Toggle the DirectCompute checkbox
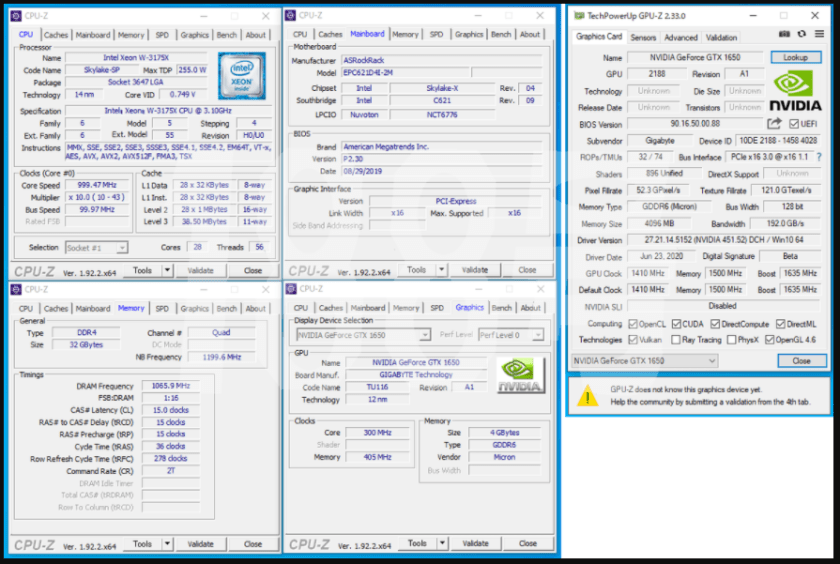This screenshot has height=564, width=840. pyautogui.click(x=715, y=324)
